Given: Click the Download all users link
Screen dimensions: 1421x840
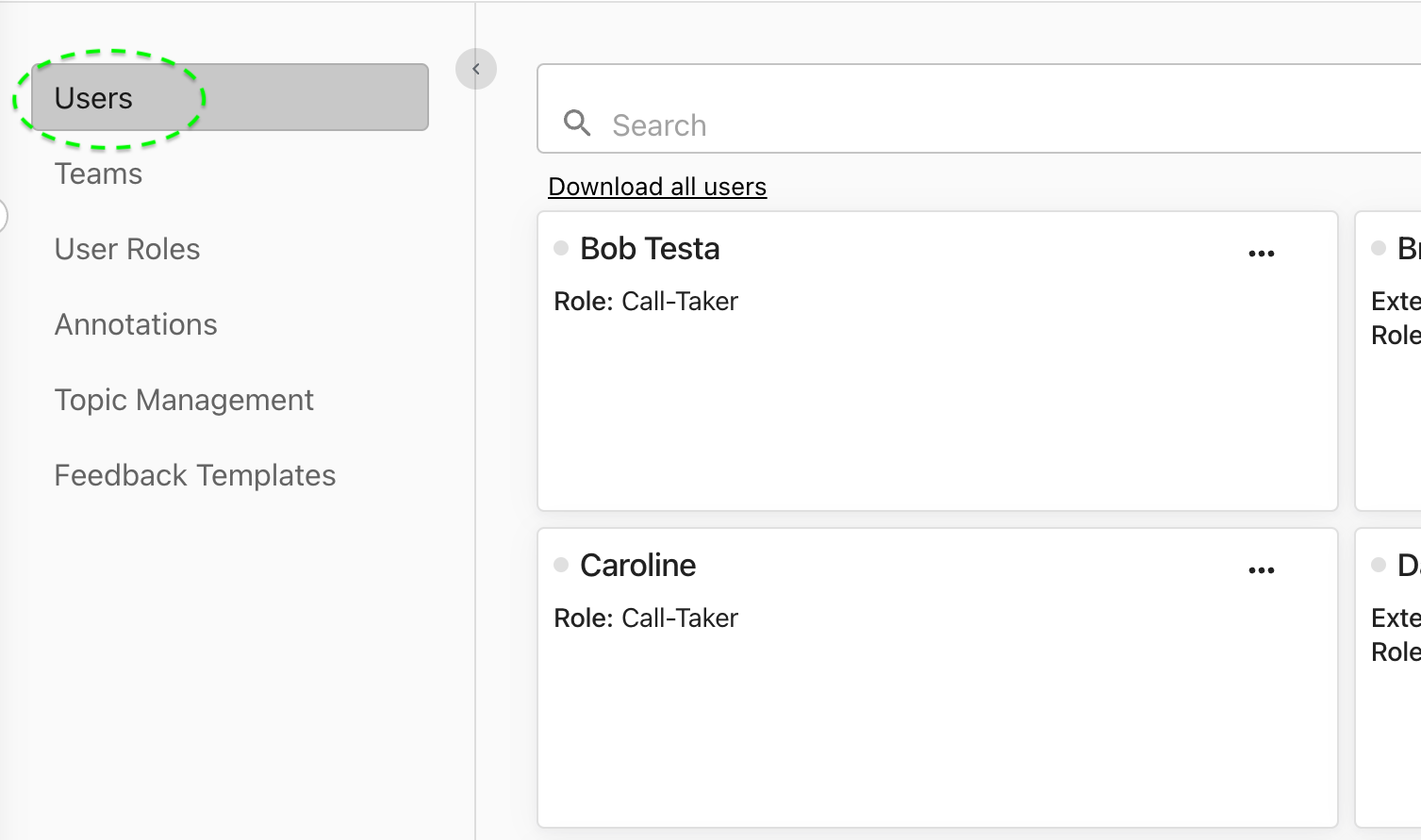Looking at the screenshot, I should [x=657, y=187].
